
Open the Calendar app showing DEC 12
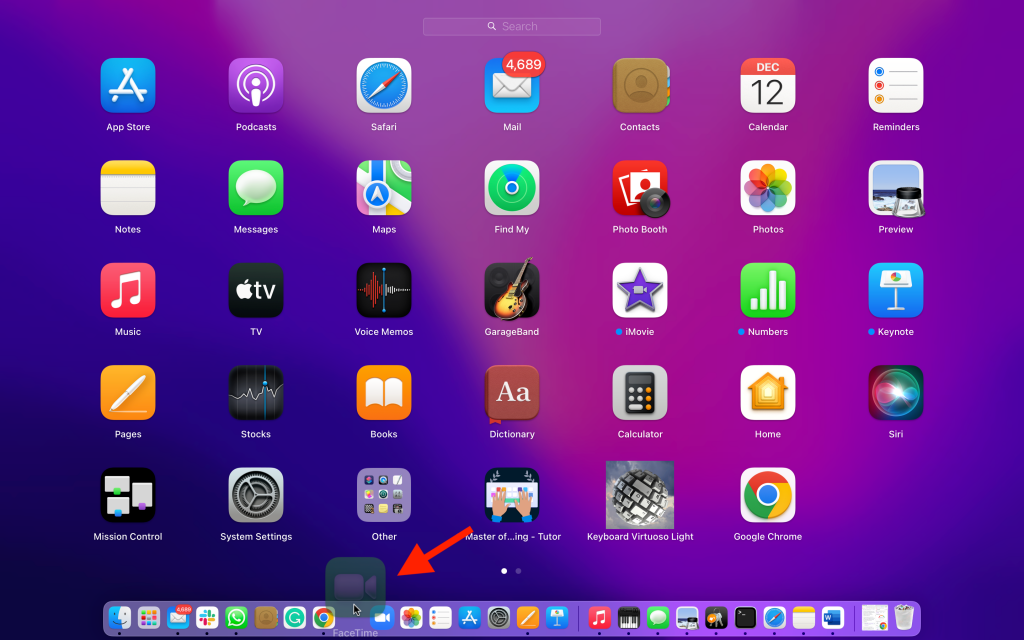click(768, 86)
